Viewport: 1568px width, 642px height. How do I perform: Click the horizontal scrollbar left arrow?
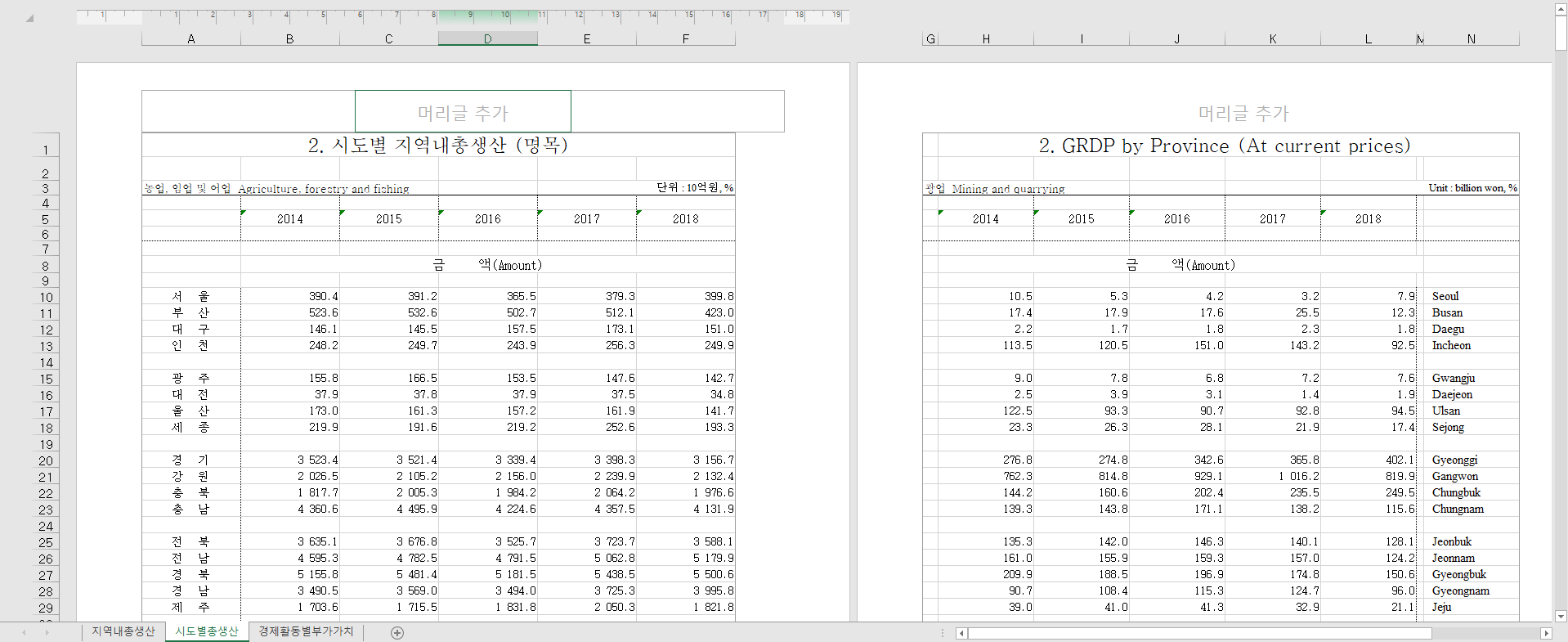[x=961, y=633]
